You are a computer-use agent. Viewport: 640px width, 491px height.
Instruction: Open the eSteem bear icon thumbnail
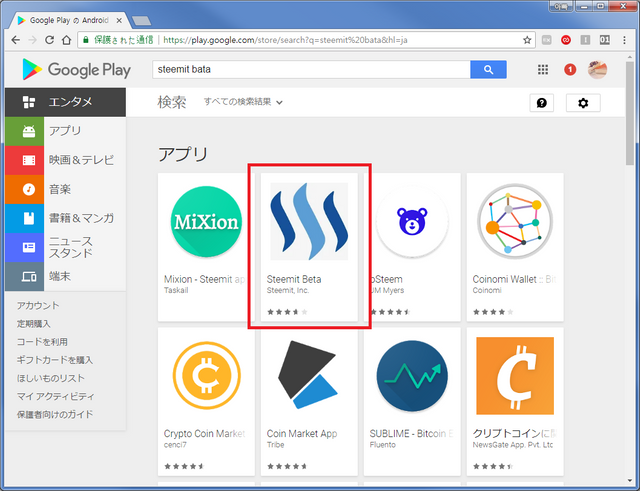(x=412, y=221)
